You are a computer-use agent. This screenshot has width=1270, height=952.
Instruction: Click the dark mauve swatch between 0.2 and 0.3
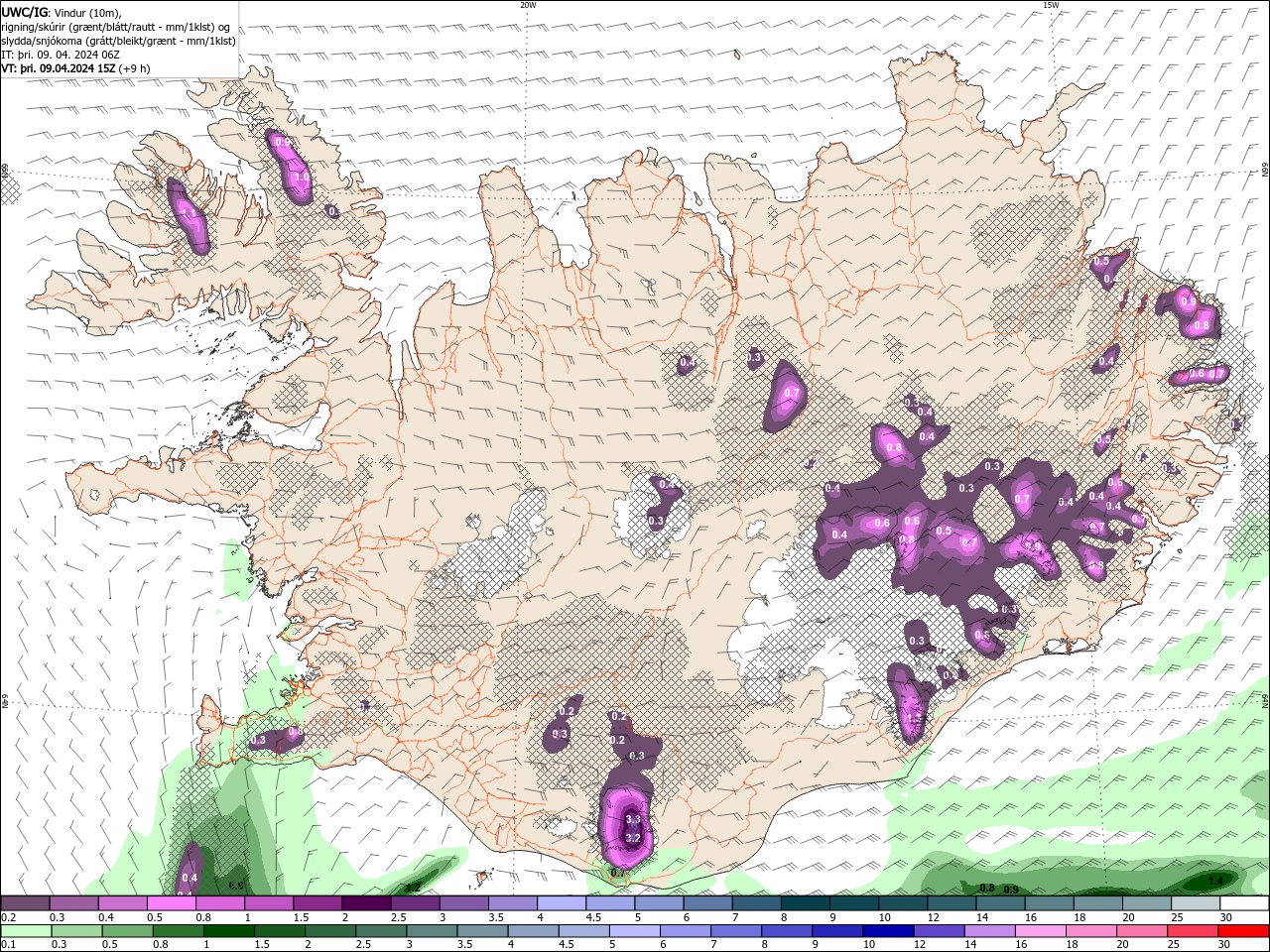coord(26,903)
